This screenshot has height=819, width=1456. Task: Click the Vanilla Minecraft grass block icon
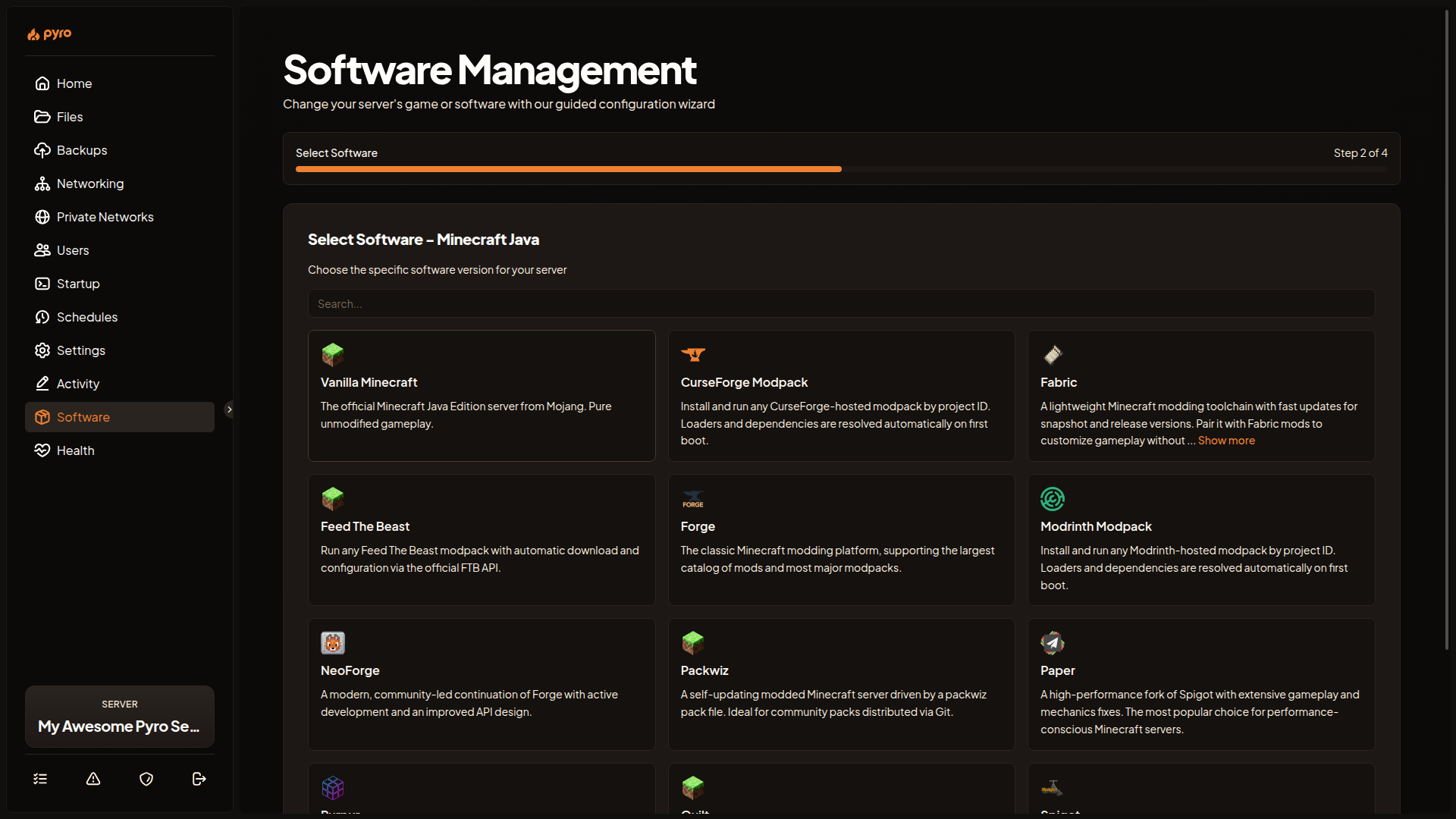pos(333,354)
